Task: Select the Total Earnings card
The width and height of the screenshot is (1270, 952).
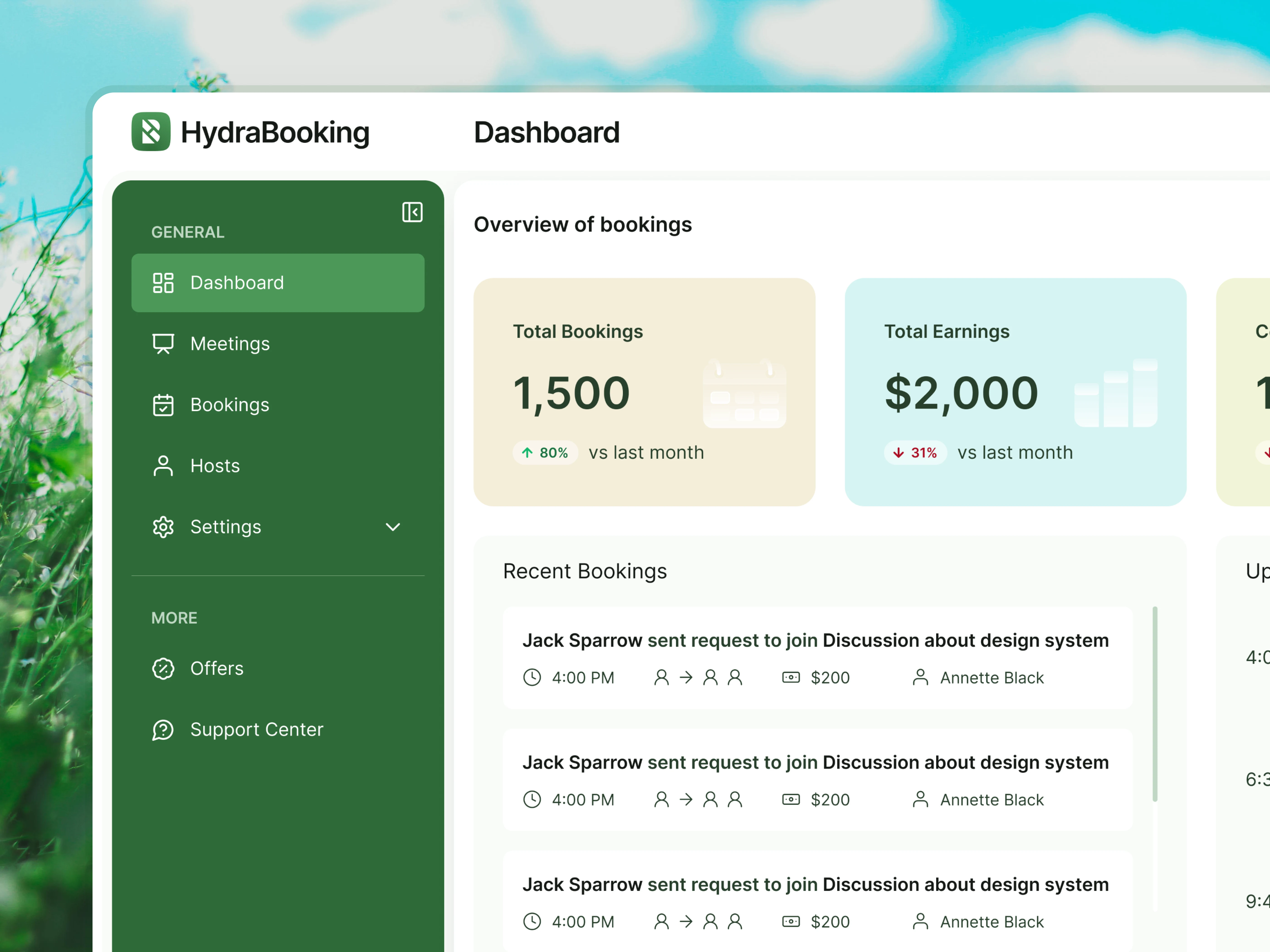Action: click(1015, 392)
